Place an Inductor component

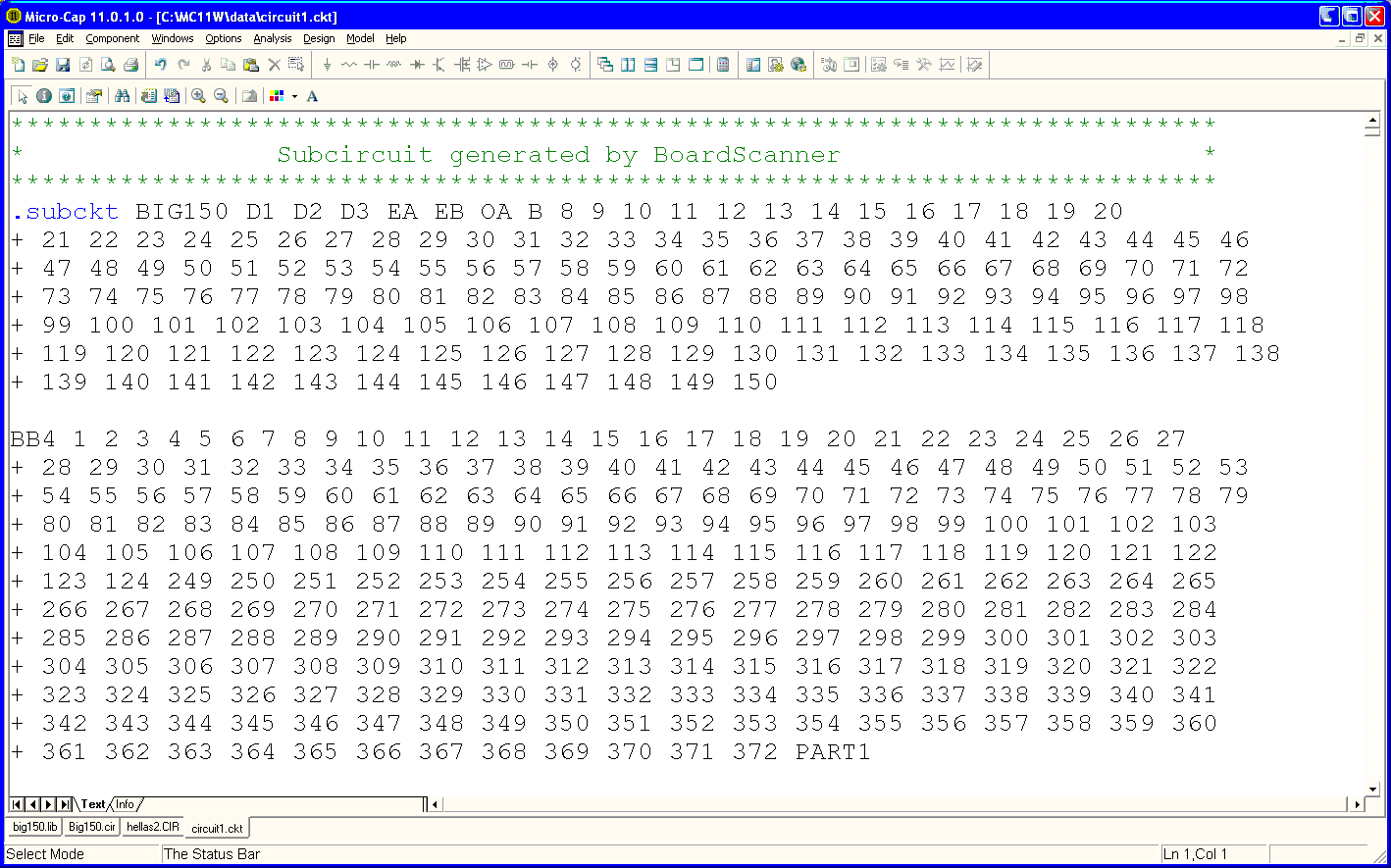pyautogui.click(x=393, y=65)
